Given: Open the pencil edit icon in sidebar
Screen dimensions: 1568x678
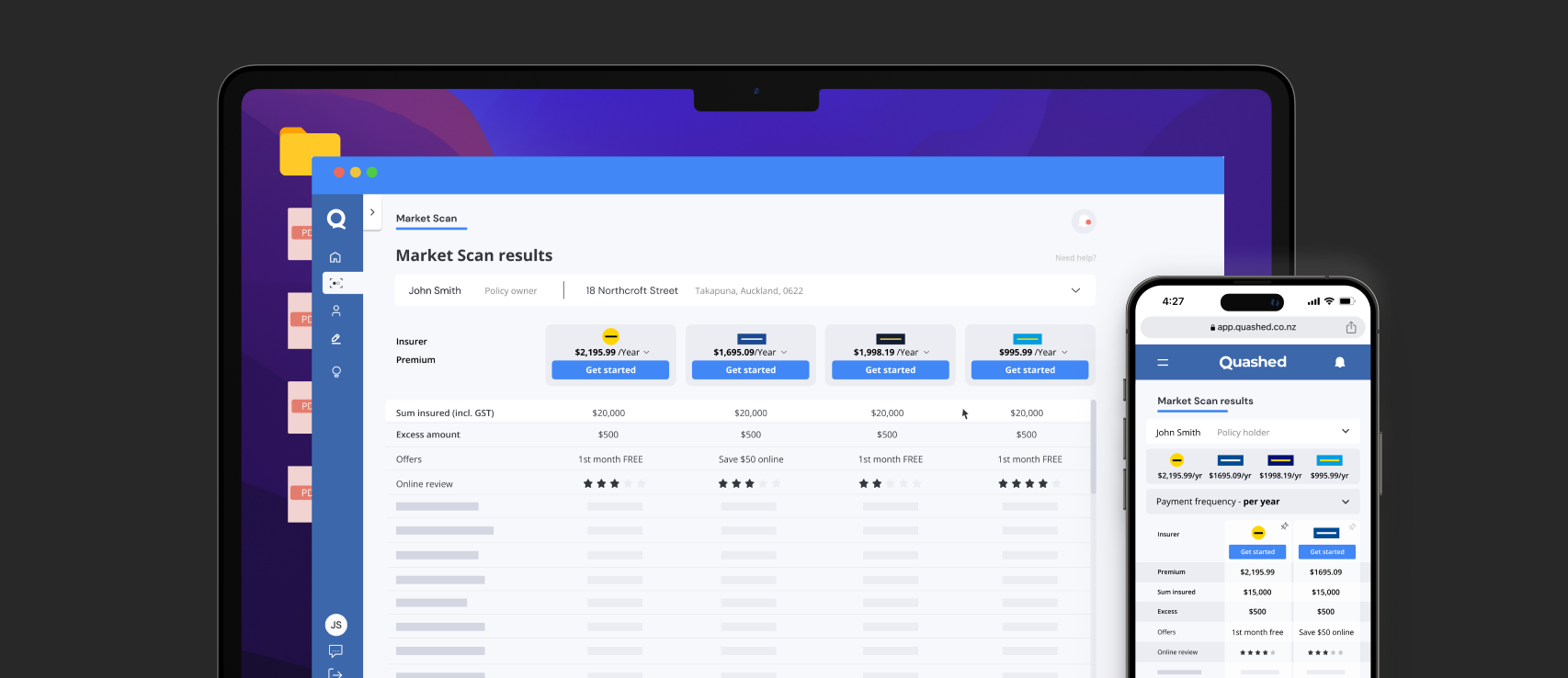Looking at the screenshot, I should pos(336,339).
